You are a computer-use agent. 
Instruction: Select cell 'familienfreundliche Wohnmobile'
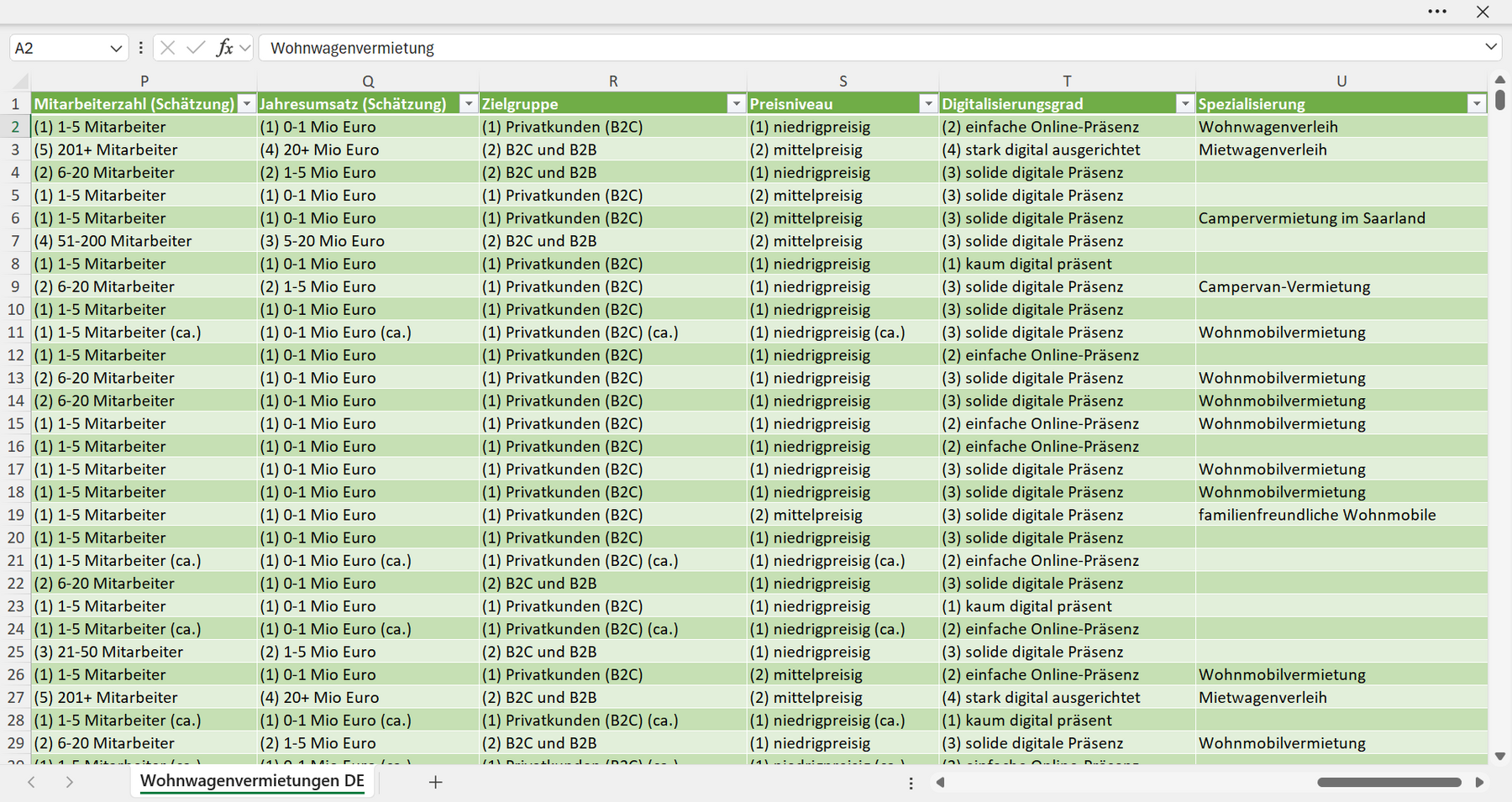coord(1341,515)
